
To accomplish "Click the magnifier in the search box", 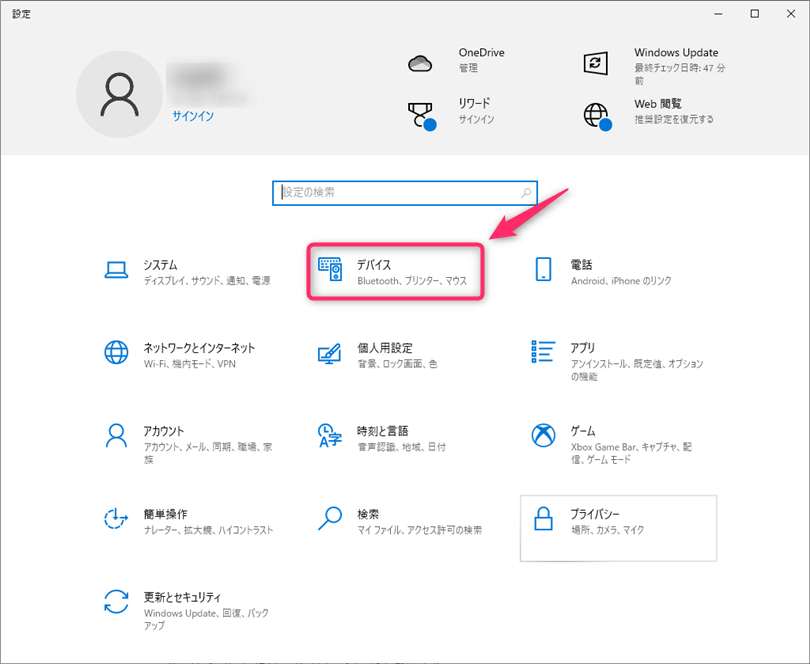I will point(526,193).
